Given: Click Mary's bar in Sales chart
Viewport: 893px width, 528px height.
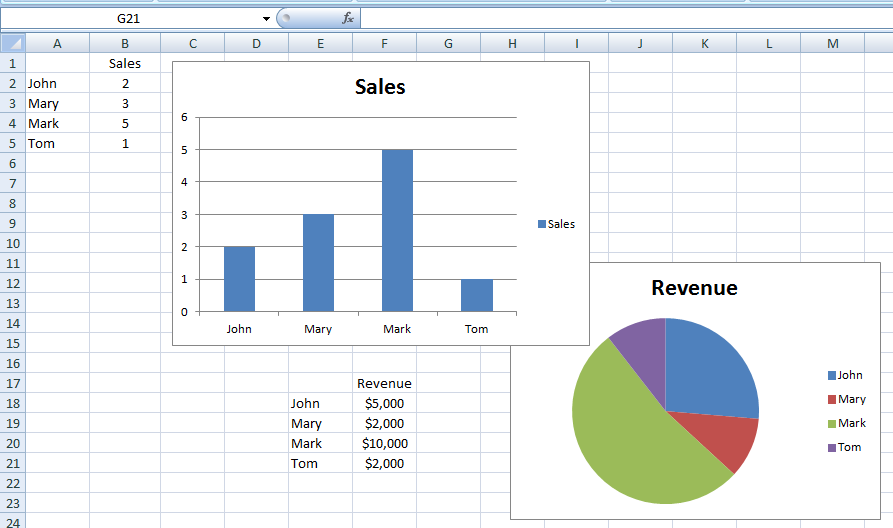Looking at the screenshot, I should [318, 263].
